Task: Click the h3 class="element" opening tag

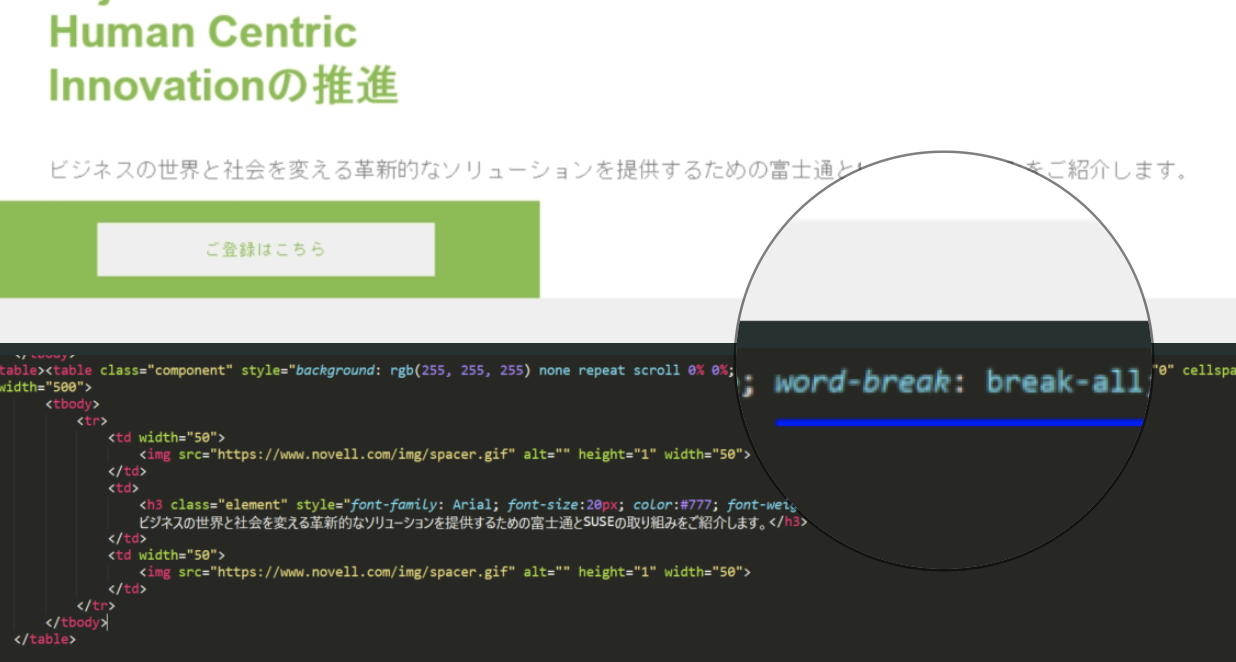Action: click(x=215, y=505)
